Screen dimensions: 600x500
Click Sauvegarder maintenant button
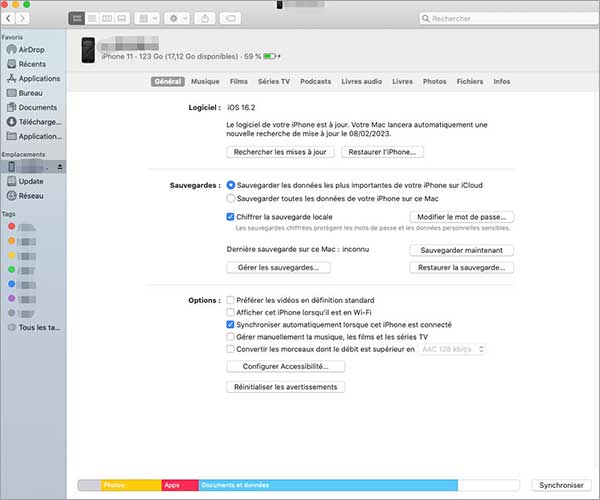click(461, 250)
